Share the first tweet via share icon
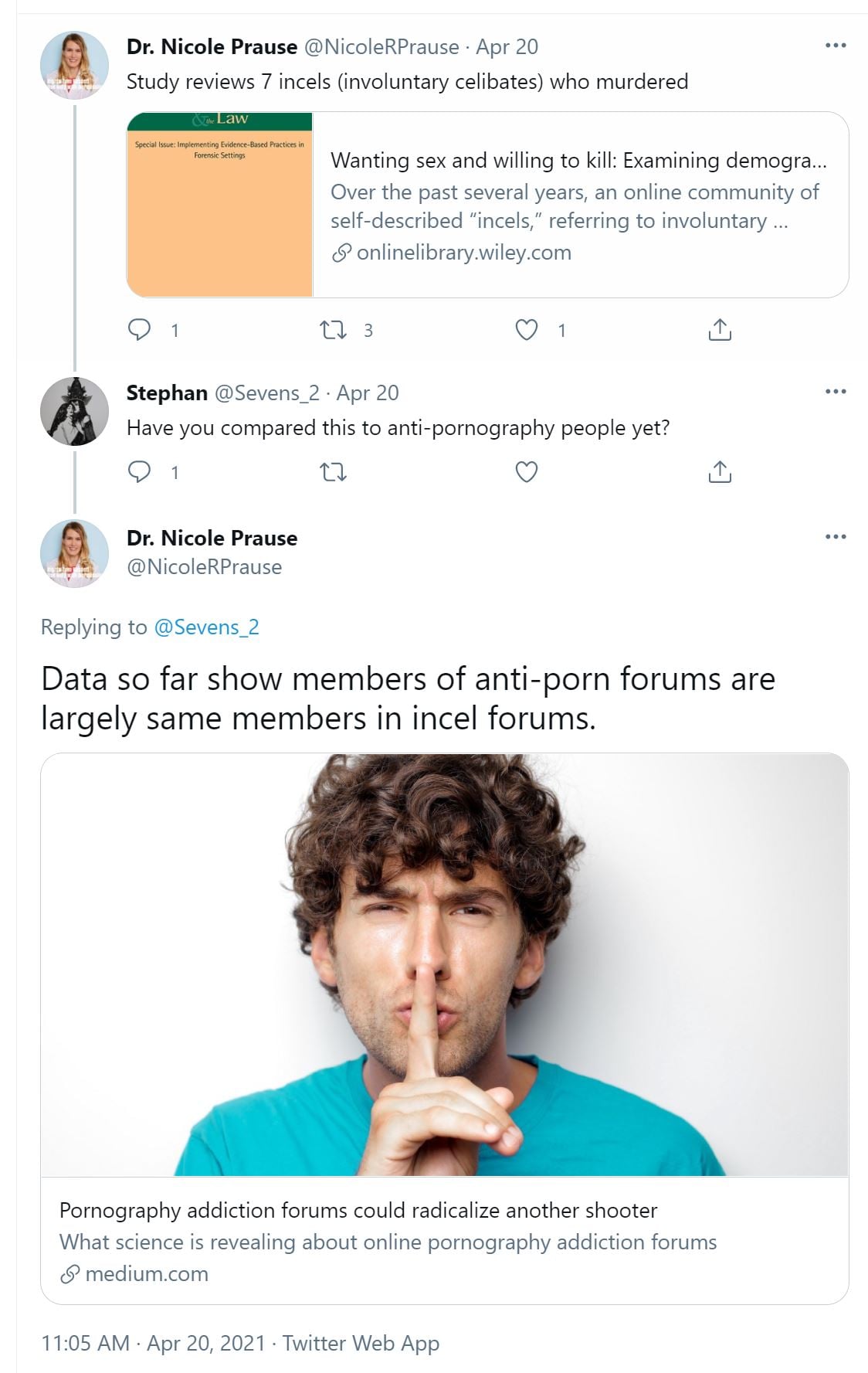The image size is (868, 1373). click(719, 330)
